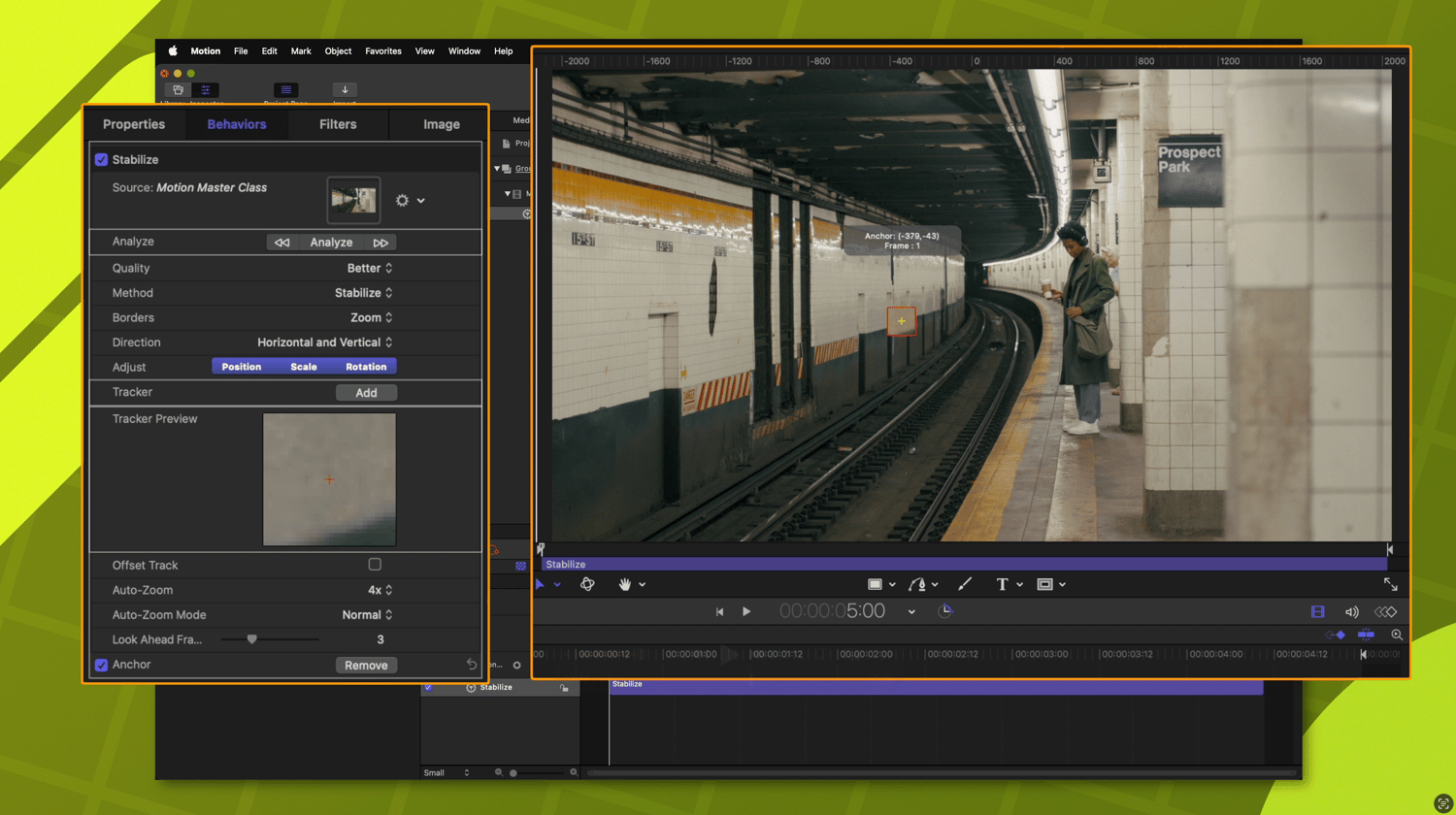1456x815 pixels.
Task: Click the timeline zoom magnifier icon
Action: [1397, 635]
